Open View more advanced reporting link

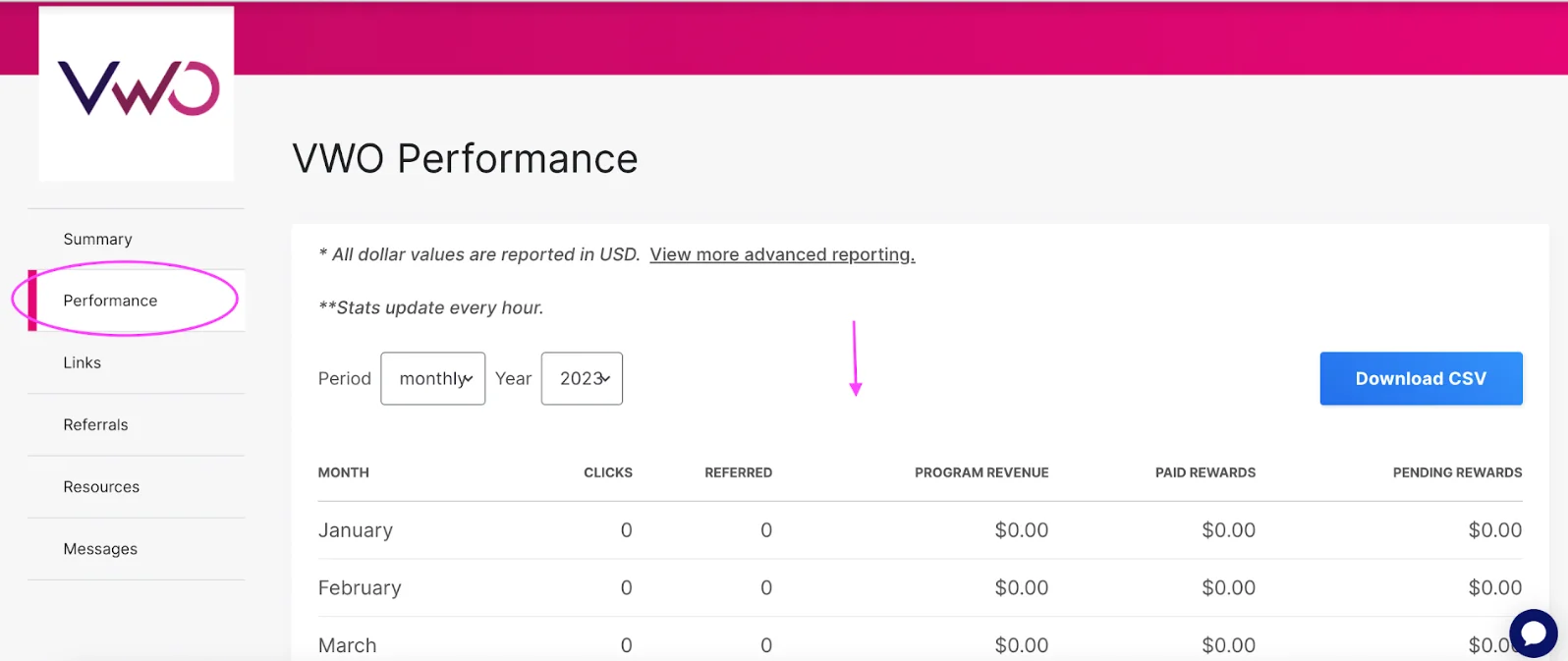[x=782, y=255]
